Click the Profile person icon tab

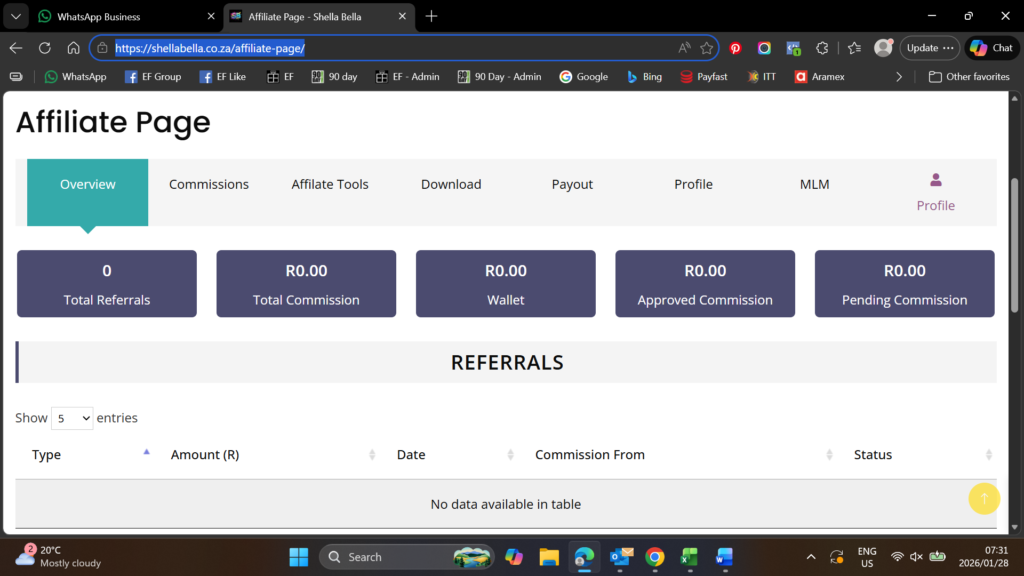(935, 192)
